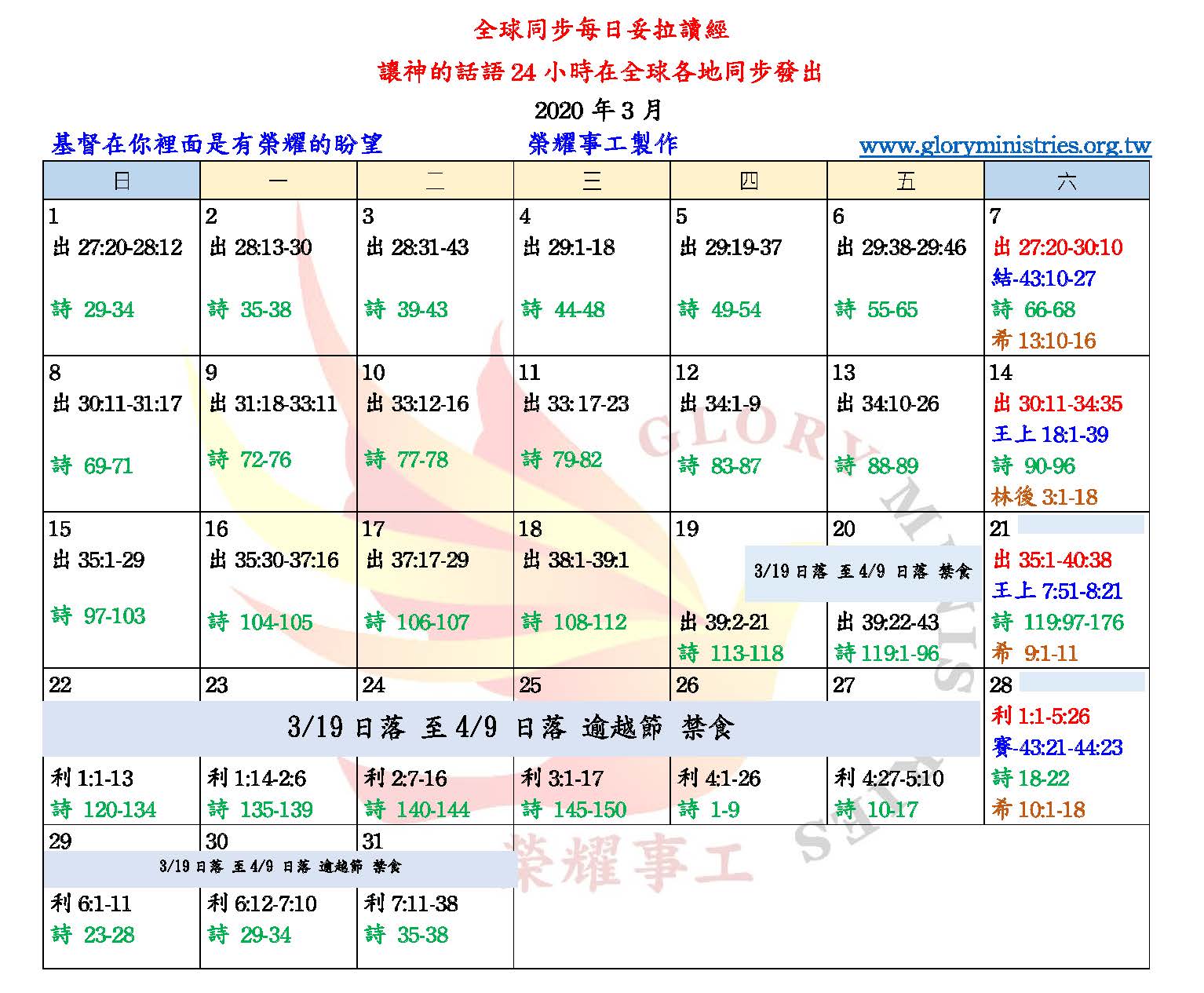Click the blue text 榮耀事工製作

(603, 144)
